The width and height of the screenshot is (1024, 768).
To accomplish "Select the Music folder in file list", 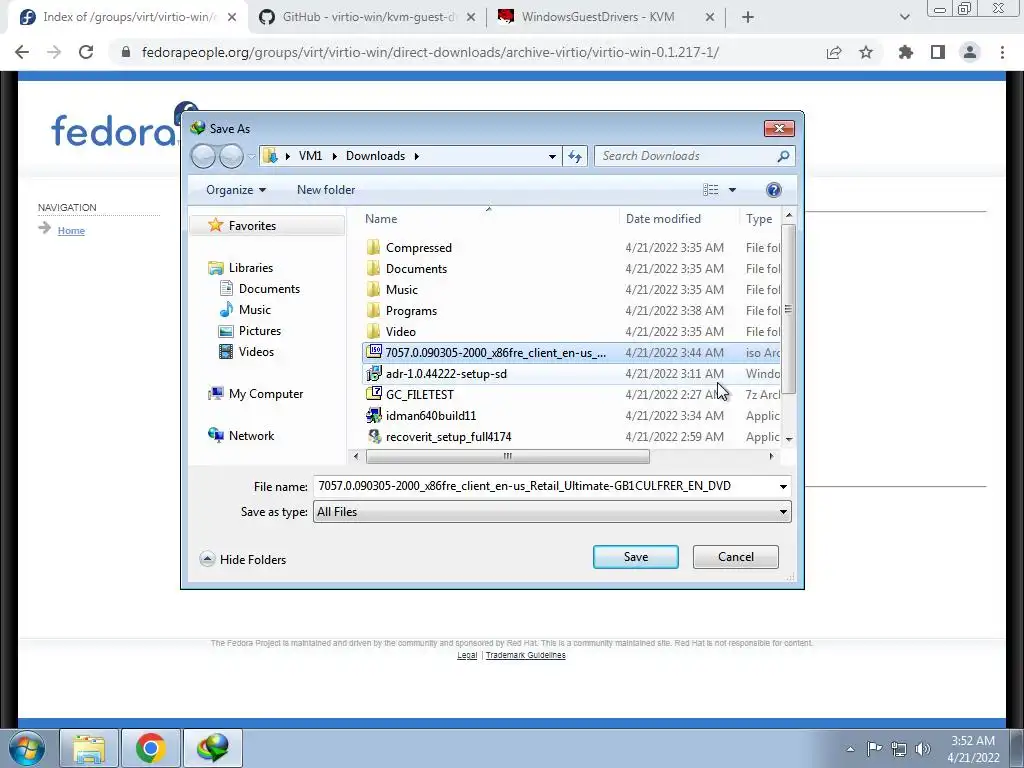I will (401, 289).
